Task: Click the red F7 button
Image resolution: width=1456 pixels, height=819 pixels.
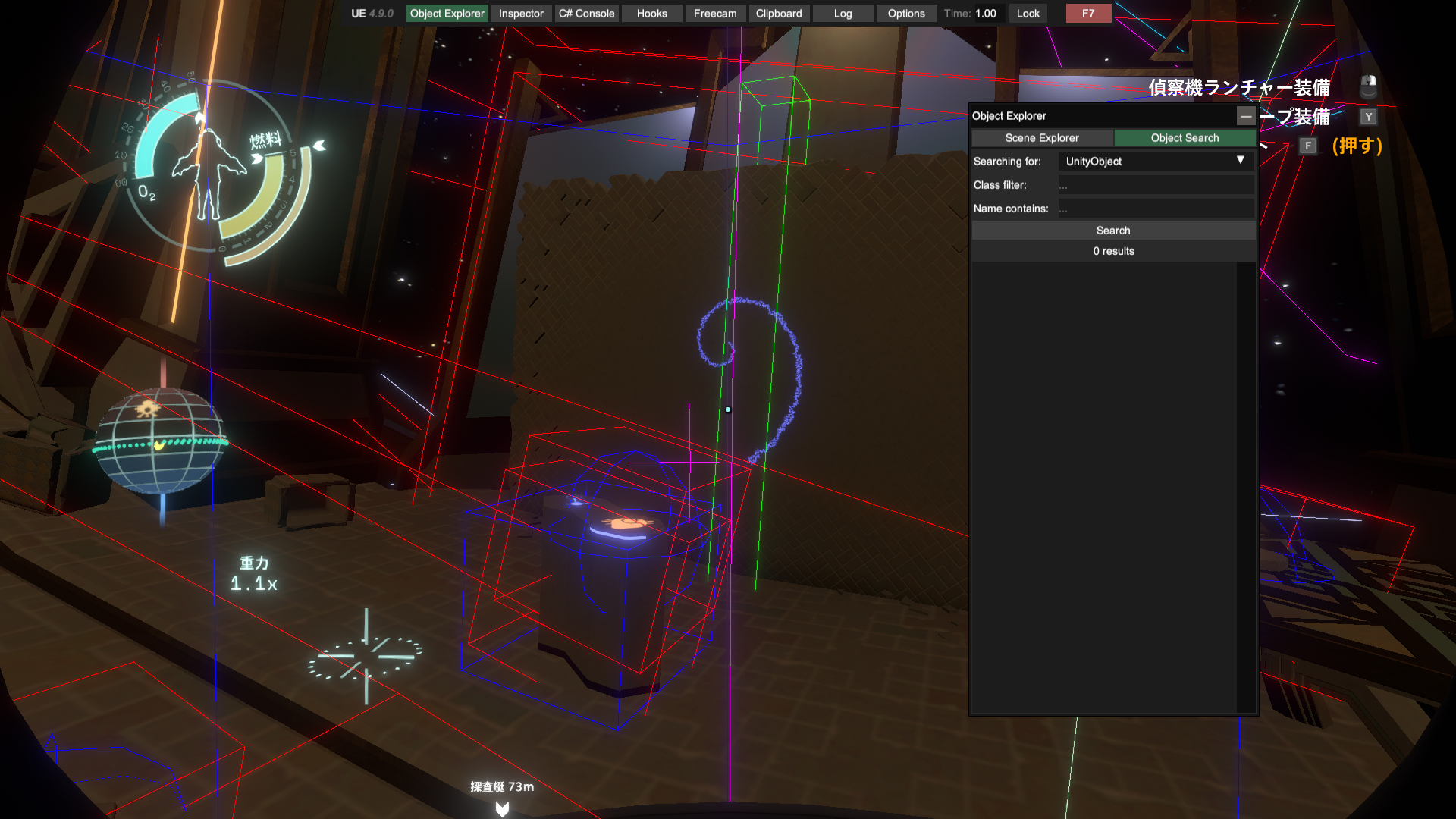Action: [x=1088, y=14]
